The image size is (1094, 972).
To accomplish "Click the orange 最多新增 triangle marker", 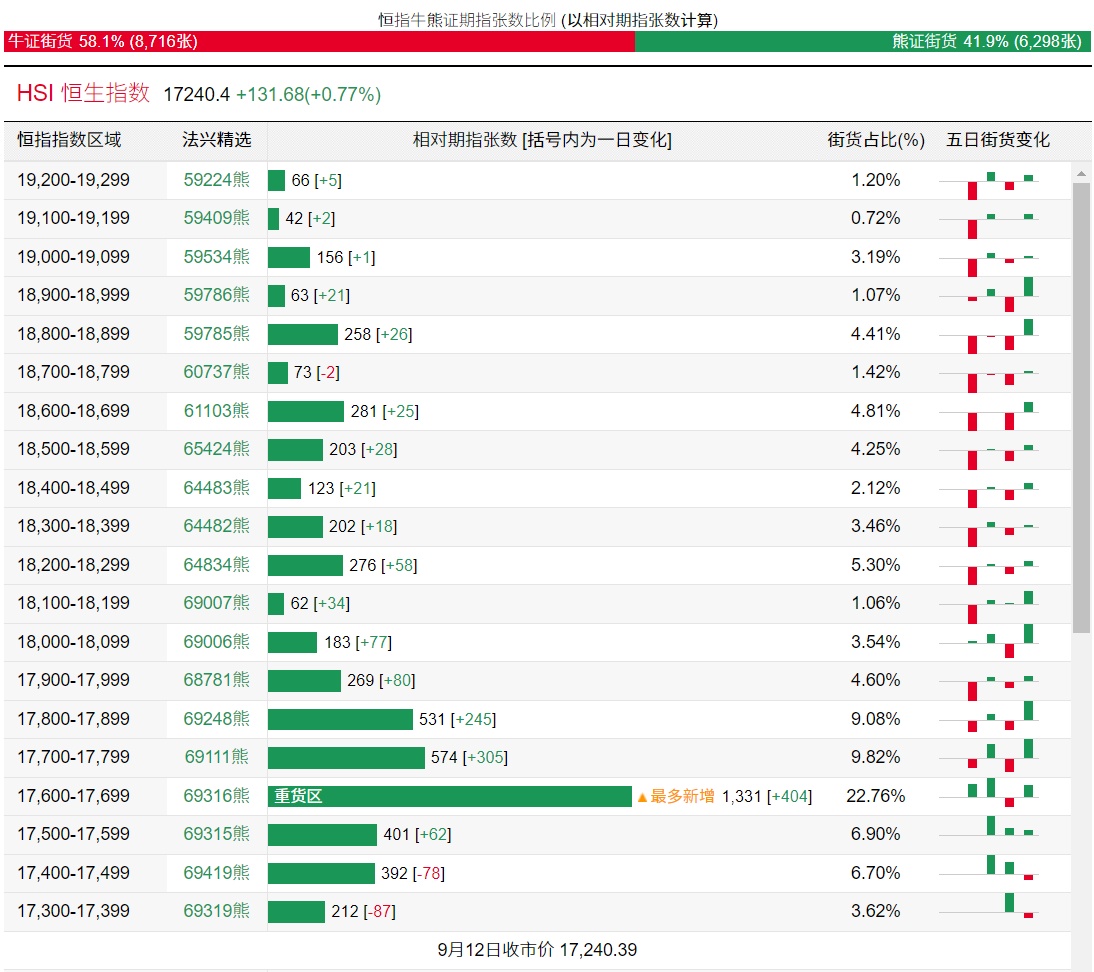I will click(642, 797).
